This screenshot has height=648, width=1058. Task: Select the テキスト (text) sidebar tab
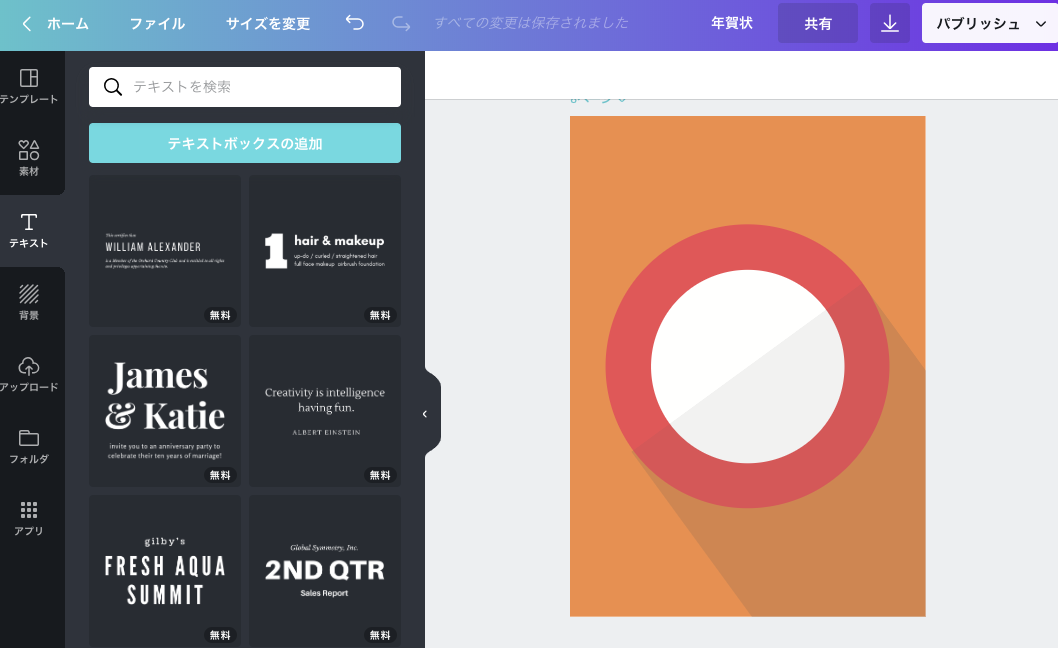(29, 230)
